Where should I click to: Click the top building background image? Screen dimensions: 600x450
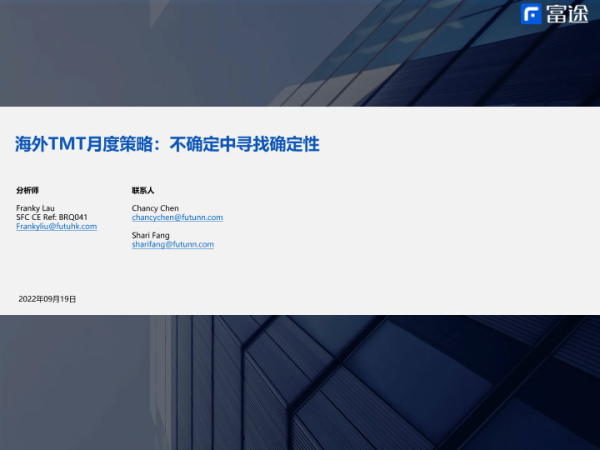(x=300, y=50)
